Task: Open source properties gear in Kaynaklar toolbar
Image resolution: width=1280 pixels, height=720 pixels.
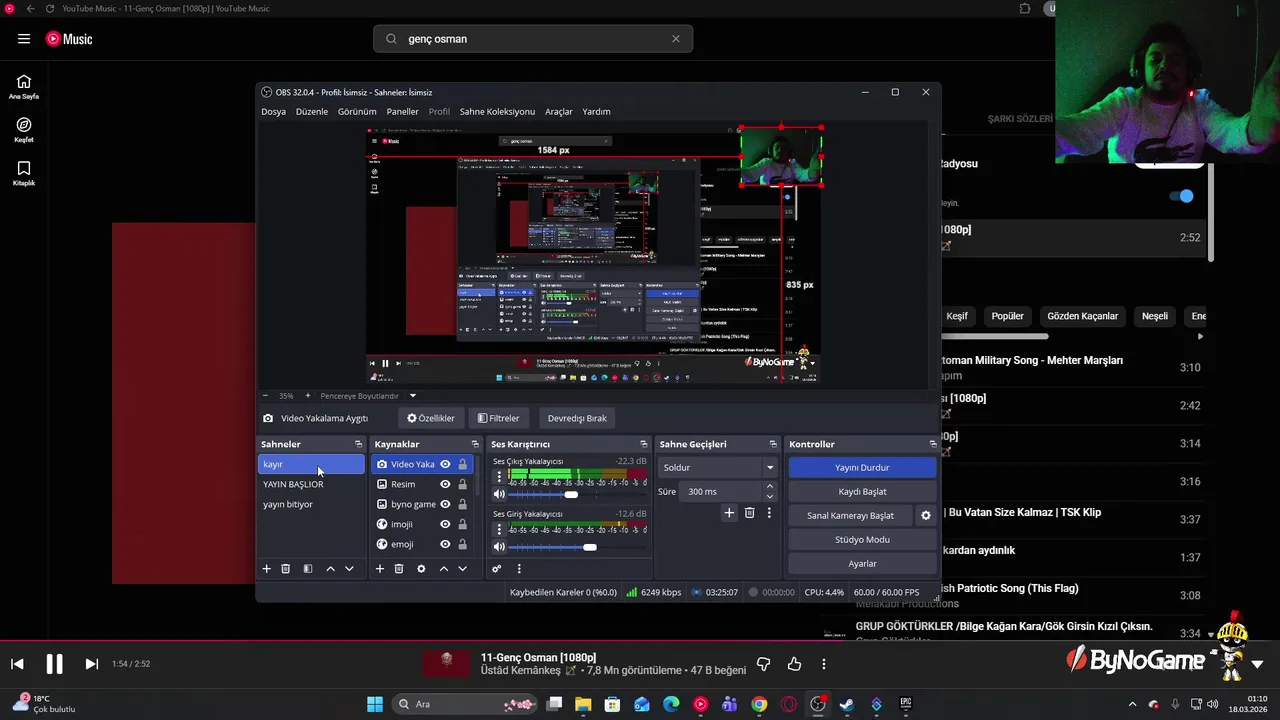Action: [421, 569]
